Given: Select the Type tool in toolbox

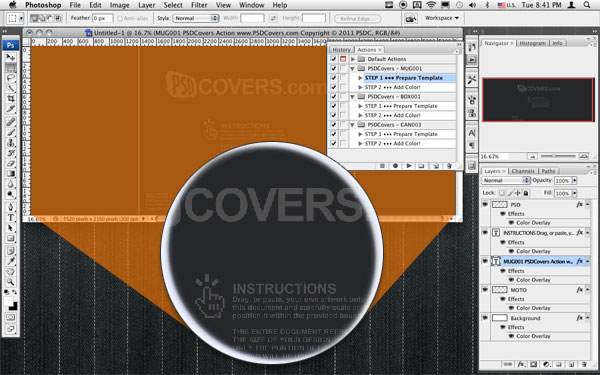Looking at the screenshot, I should pos(11,217).
